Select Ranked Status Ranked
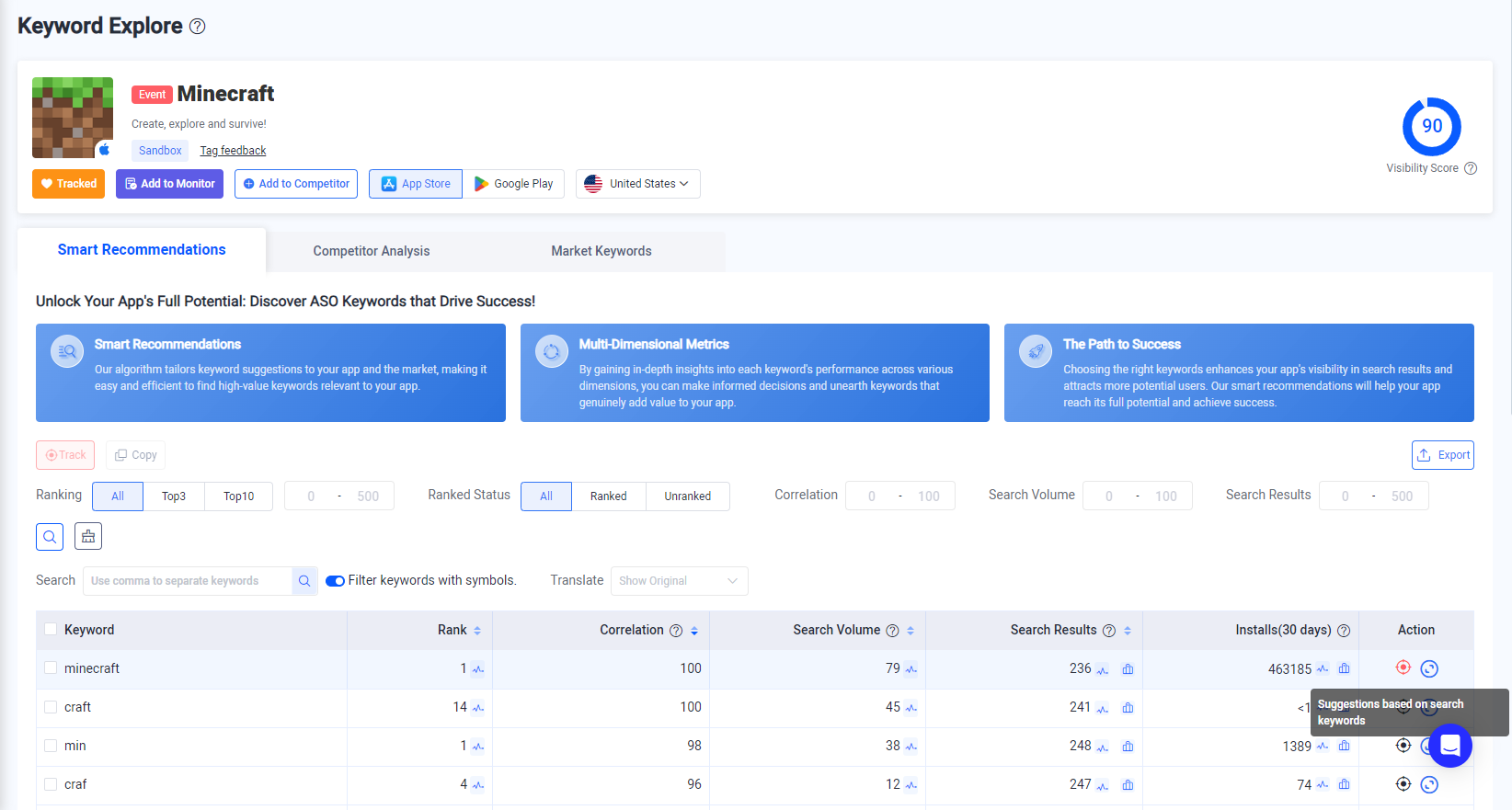This screenshot has height=810, width=1512. point(609,496)
